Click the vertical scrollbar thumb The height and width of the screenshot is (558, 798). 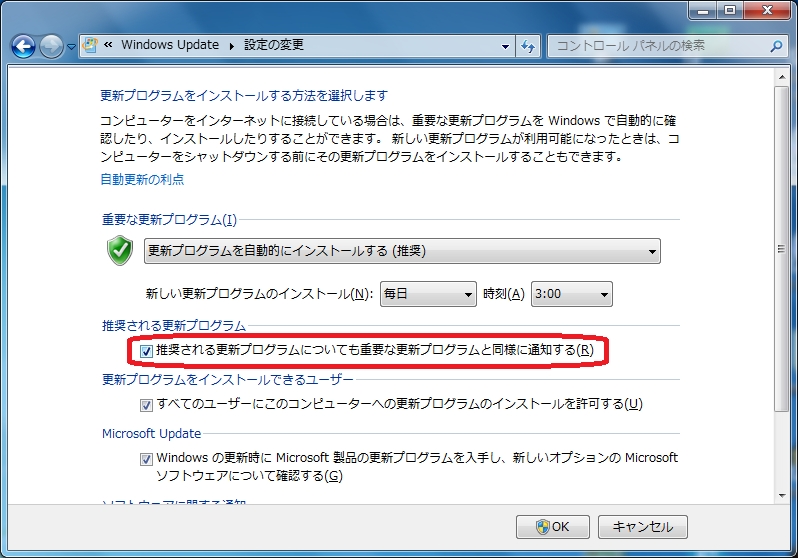pyautogui.click(x=782, y=248)
